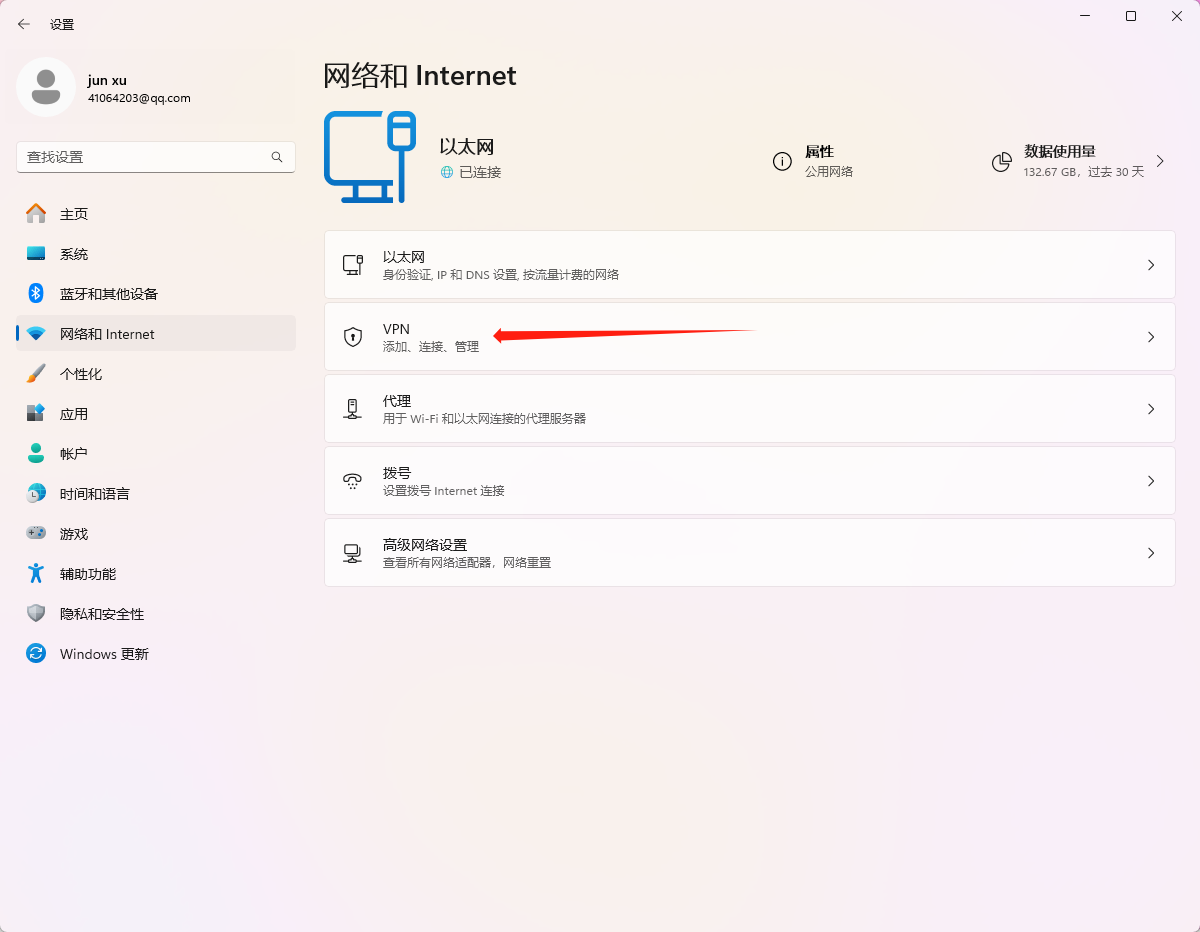
Task: Open the data usage (数据使用量) chevron
Action: point(1160,161)
